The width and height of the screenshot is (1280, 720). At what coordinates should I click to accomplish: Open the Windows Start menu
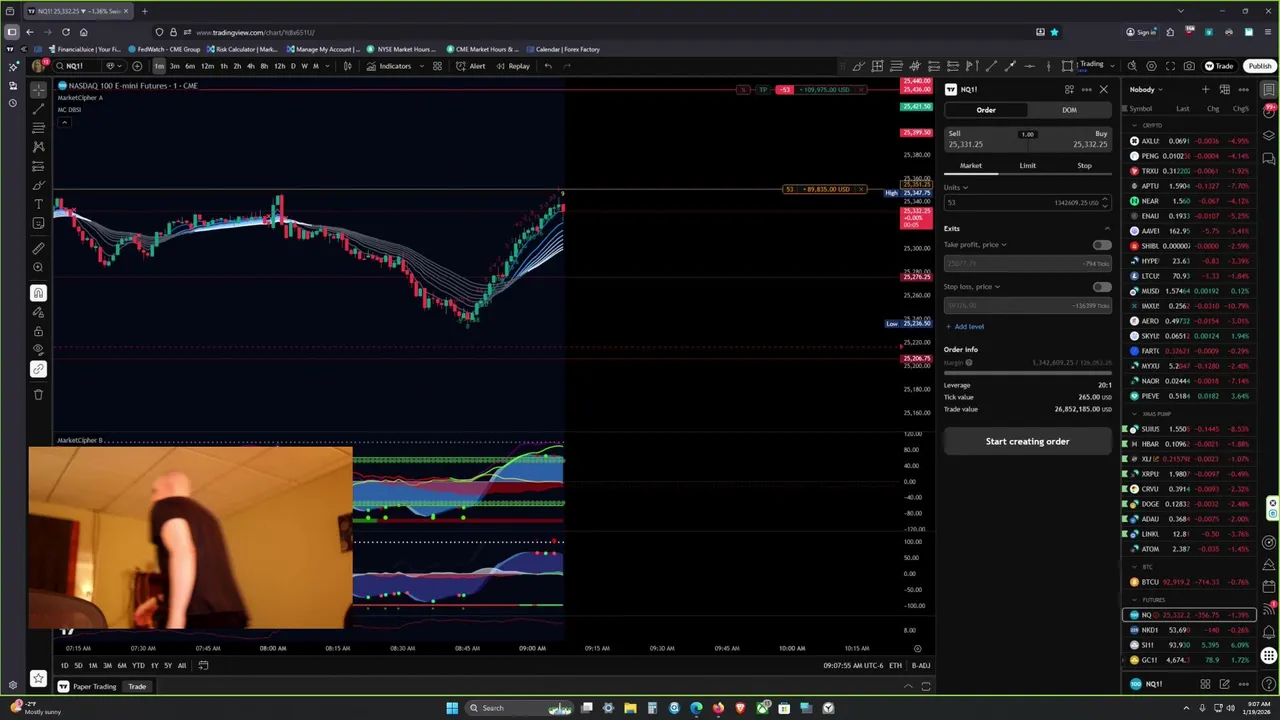coord(452,708)
